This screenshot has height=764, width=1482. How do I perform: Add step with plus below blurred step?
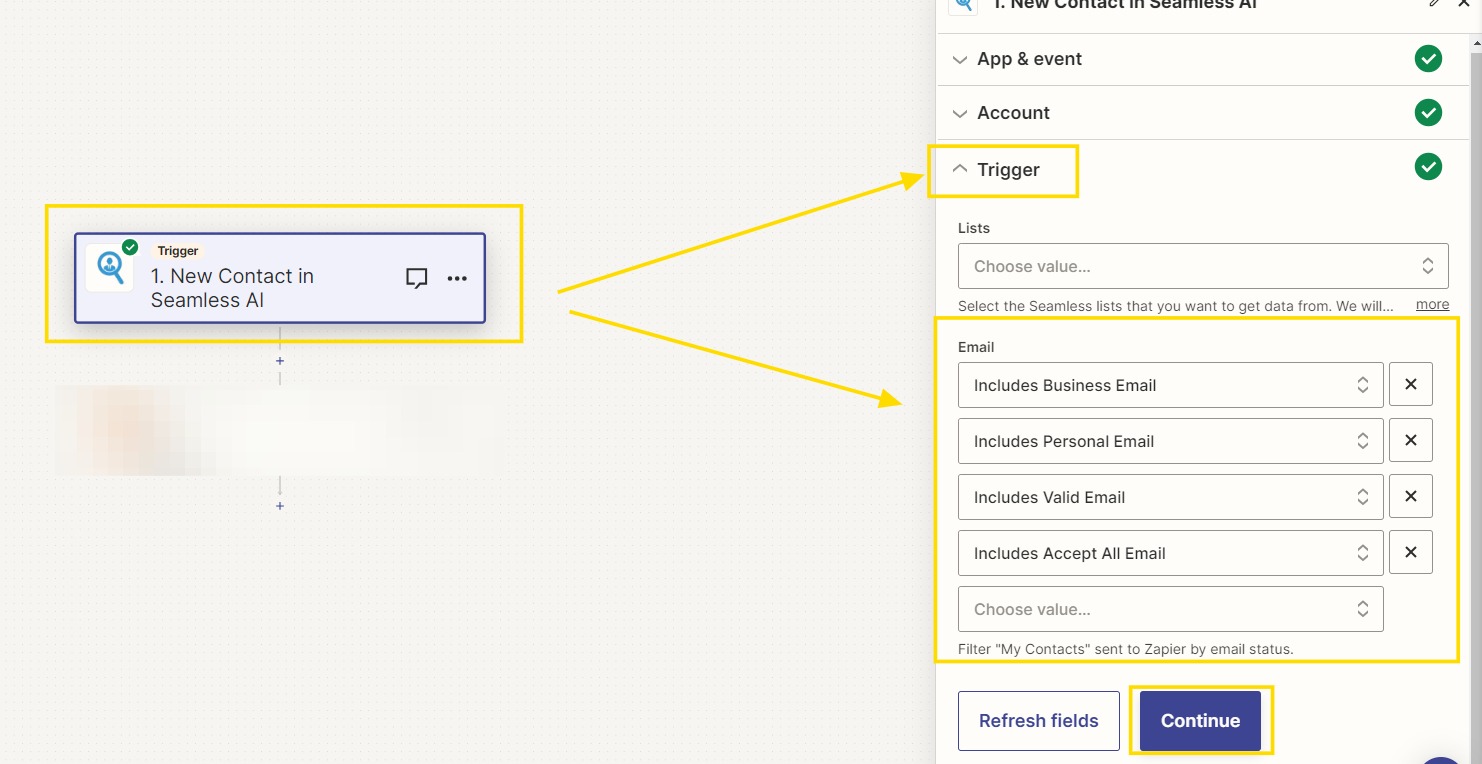coord(280,506)
